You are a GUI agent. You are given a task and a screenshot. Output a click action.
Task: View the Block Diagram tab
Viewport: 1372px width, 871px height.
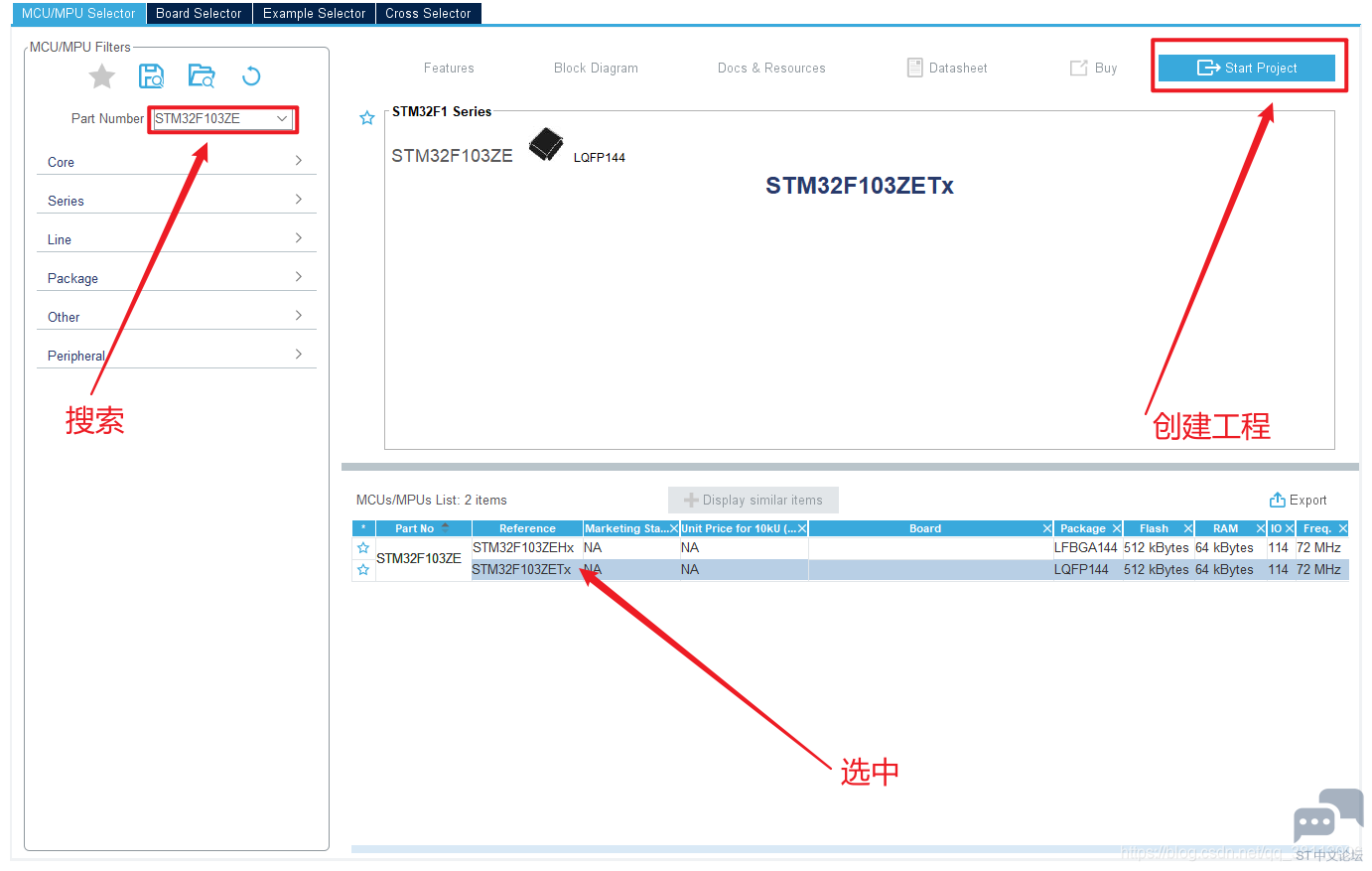[596, 68]
